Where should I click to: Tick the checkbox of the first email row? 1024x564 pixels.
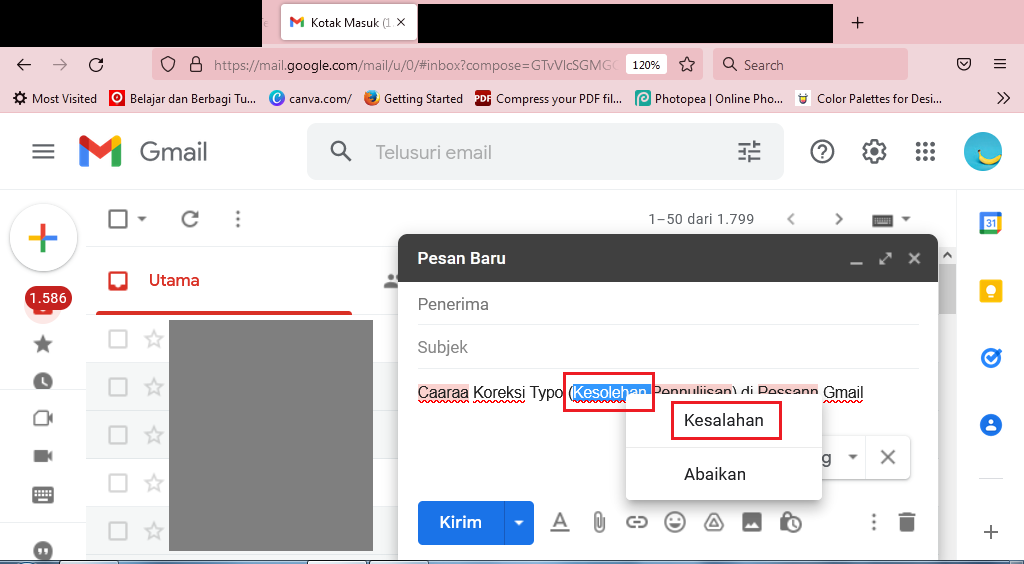pyautogui.click(x=118, y=339)
